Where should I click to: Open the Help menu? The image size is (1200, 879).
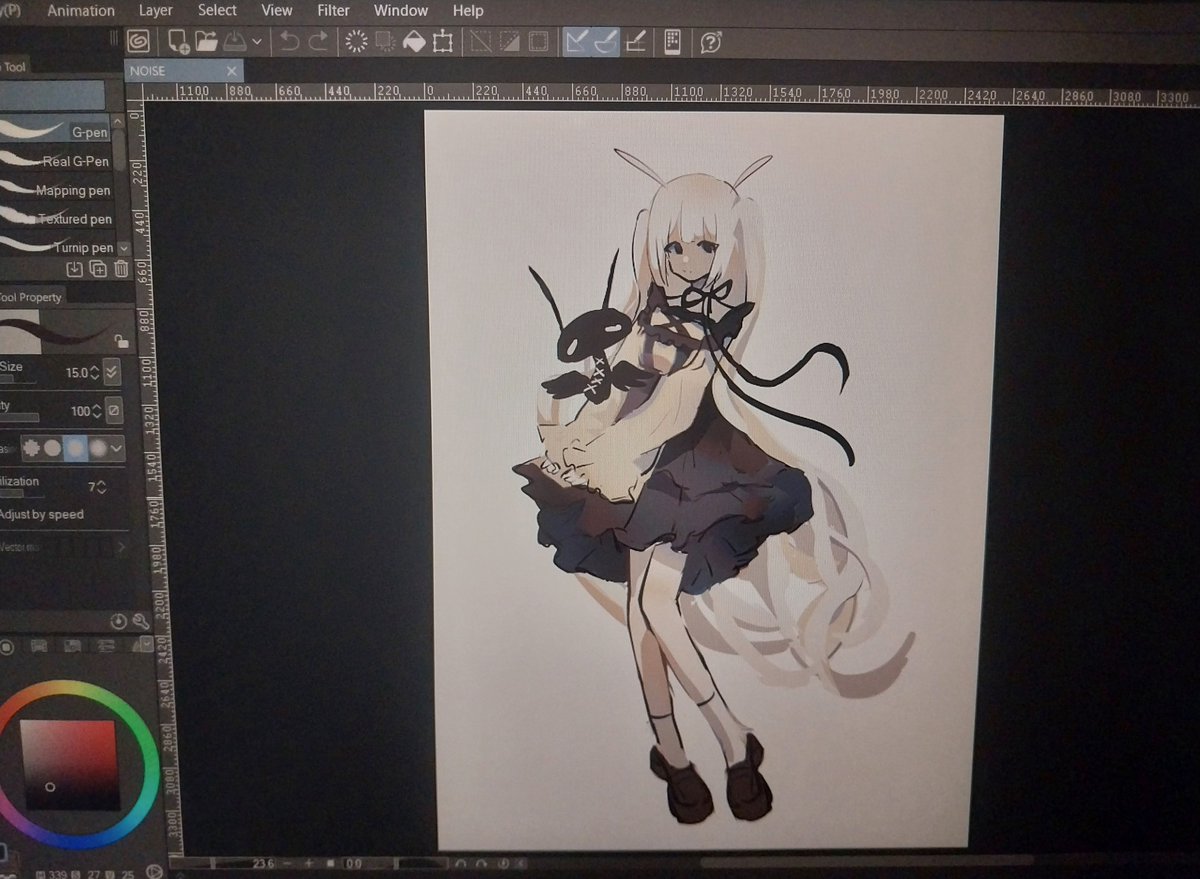point(468,10)
